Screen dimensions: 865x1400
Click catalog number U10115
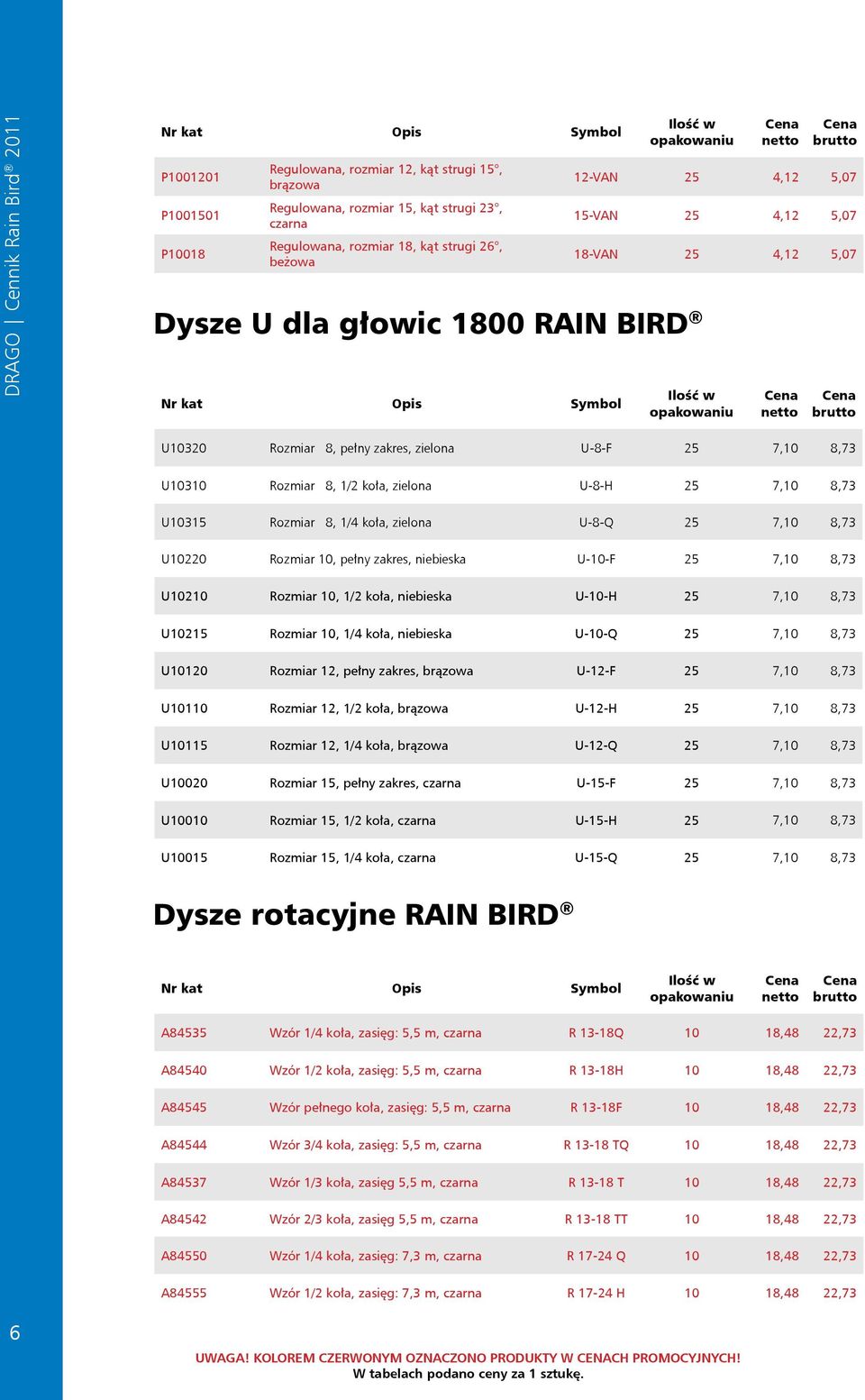point(184,746)
